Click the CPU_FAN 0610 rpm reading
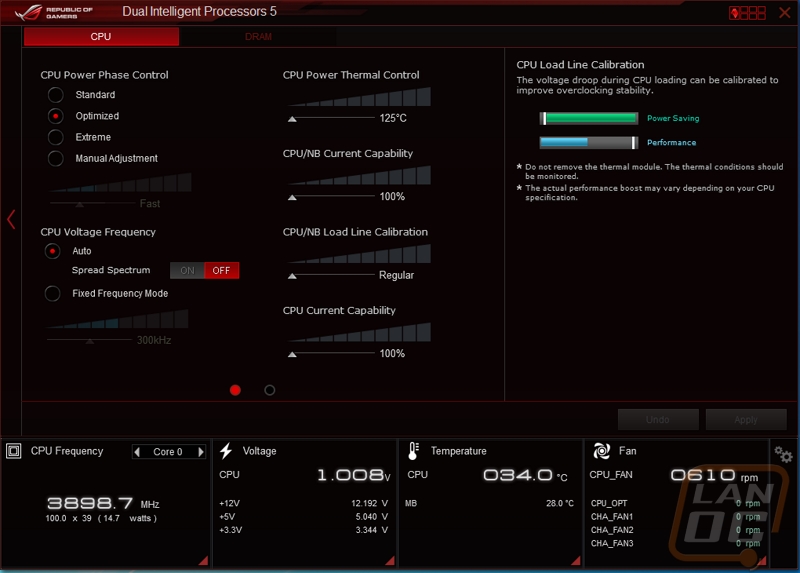Viewport: 800px width, 573px height. 714,476
